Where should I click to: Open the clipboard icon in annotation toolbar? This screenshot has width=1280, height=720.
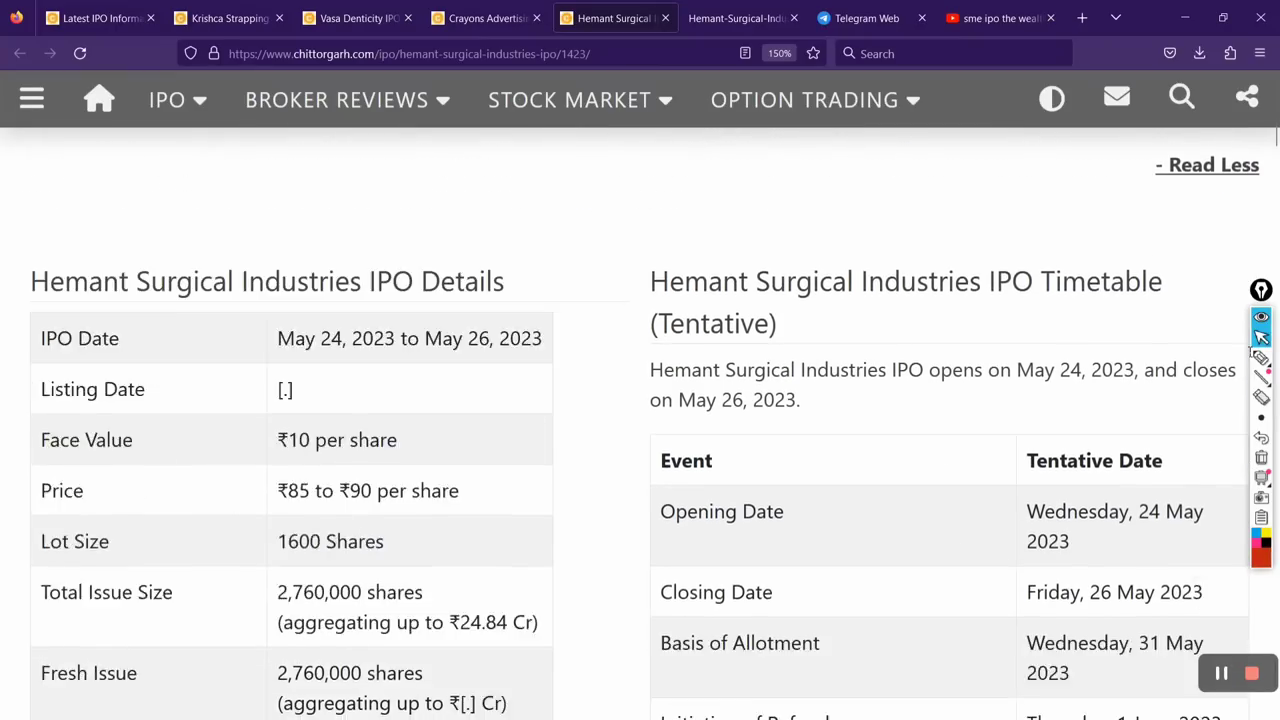pos(1261,518)
